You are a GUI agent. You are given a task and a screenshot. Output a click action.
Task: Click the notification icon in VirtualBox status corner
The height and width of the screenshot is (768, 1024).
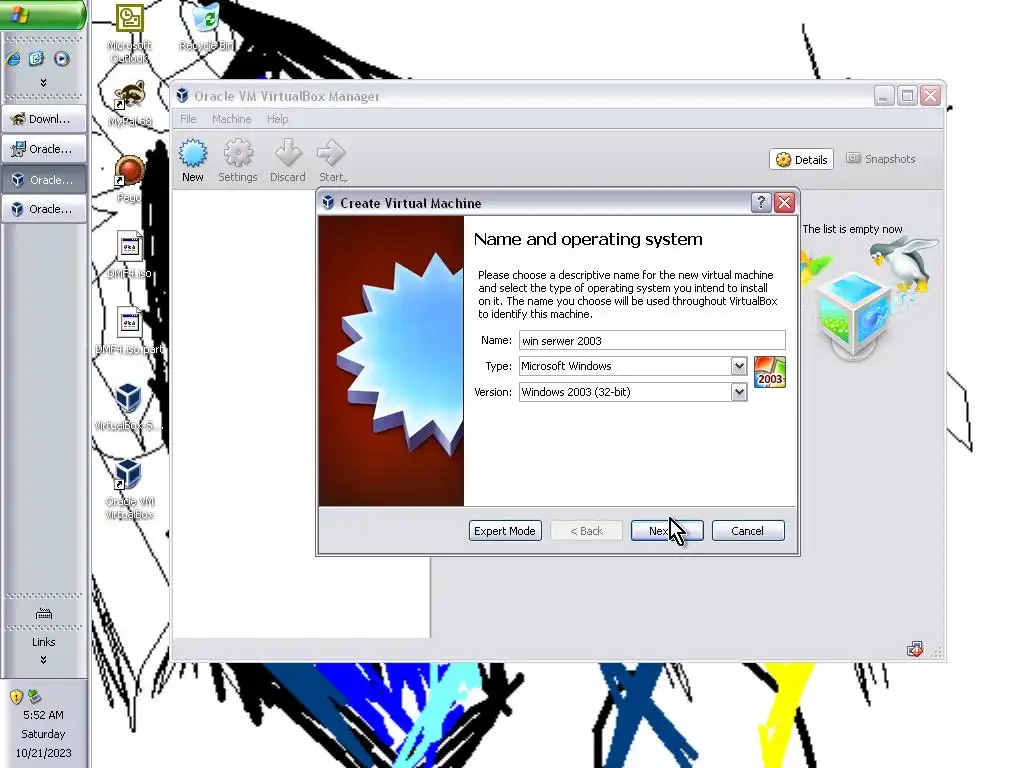point(915,649)
